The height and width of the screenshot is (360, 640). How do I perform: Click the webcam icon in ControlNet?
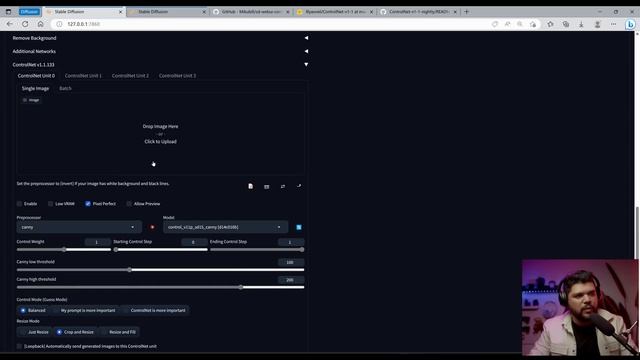(x=267, y=187)
